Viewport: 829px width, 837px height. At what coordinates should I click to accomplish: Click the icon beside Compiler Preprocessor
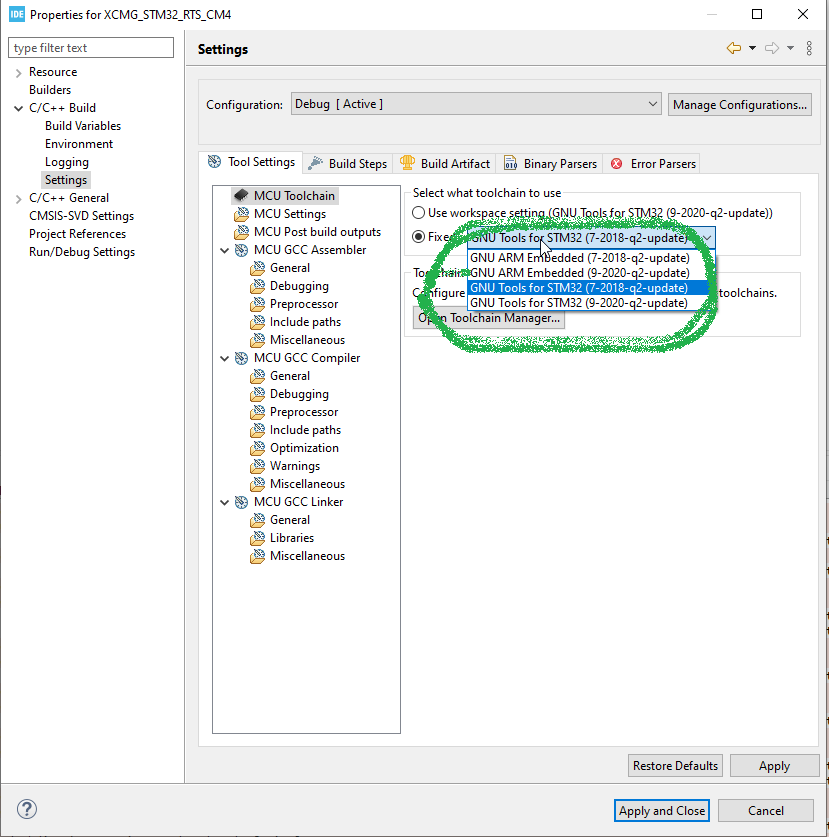(x=257, y=412)
